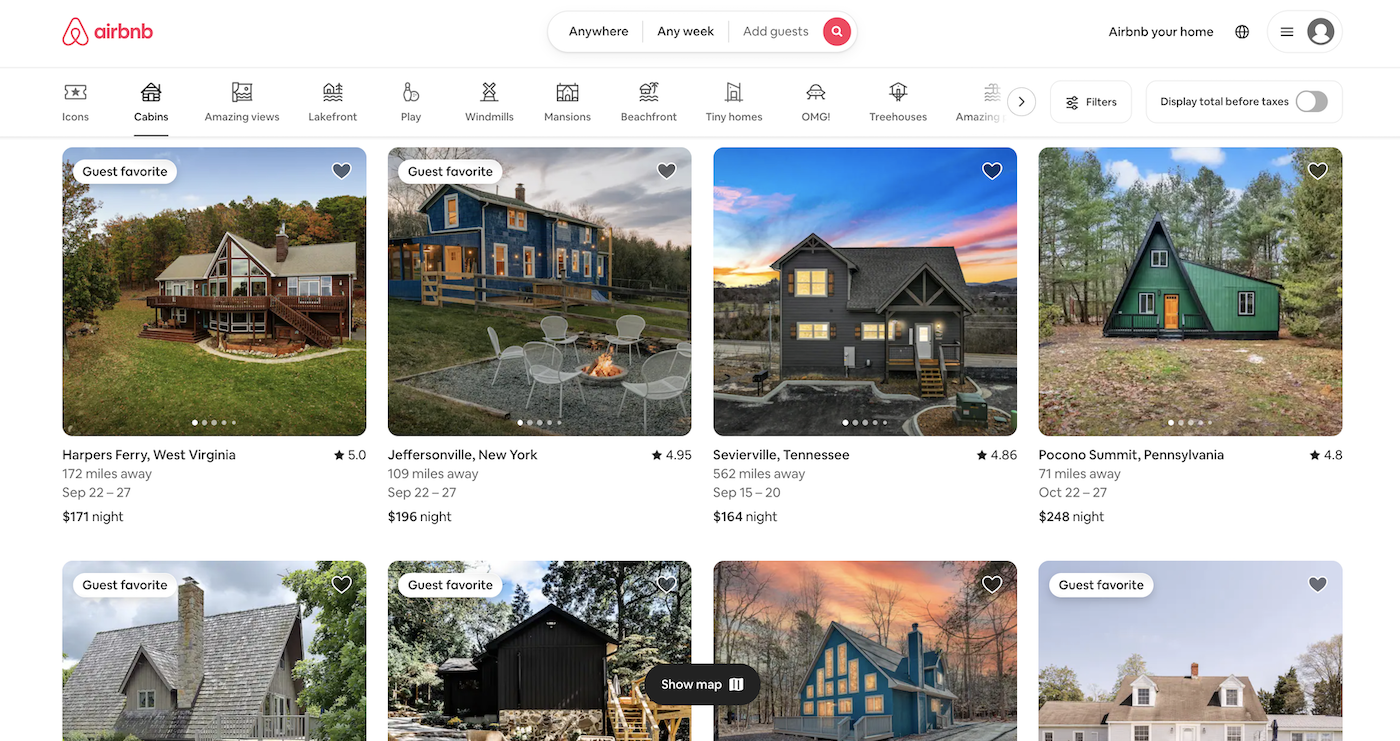1400x741 pixels.
Task: Favorite the Sevierville, Tennessee listing
Action: 991,171
